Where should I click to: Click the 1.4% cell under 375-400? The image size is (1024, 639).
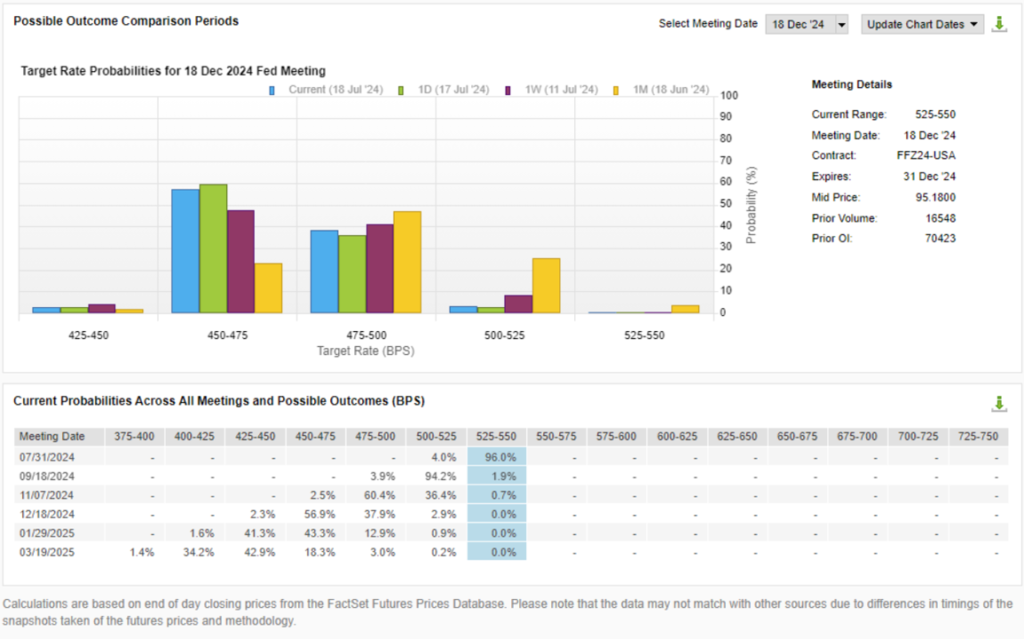point(135,552)
